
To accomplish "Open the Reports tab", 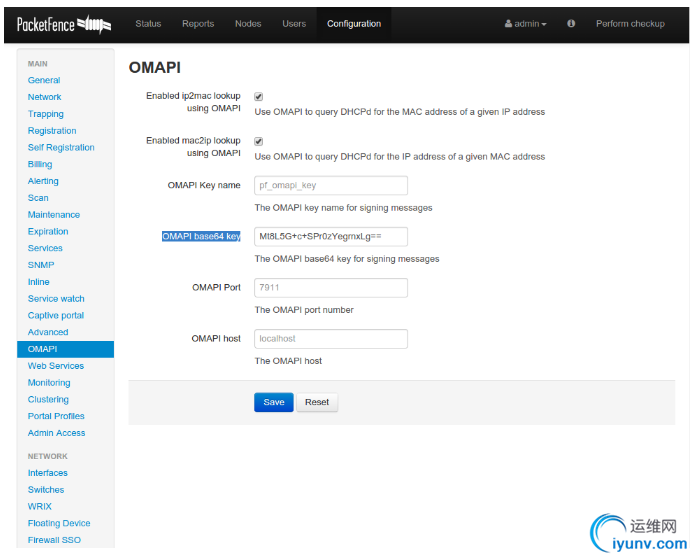I will click(x=198, y=24).
